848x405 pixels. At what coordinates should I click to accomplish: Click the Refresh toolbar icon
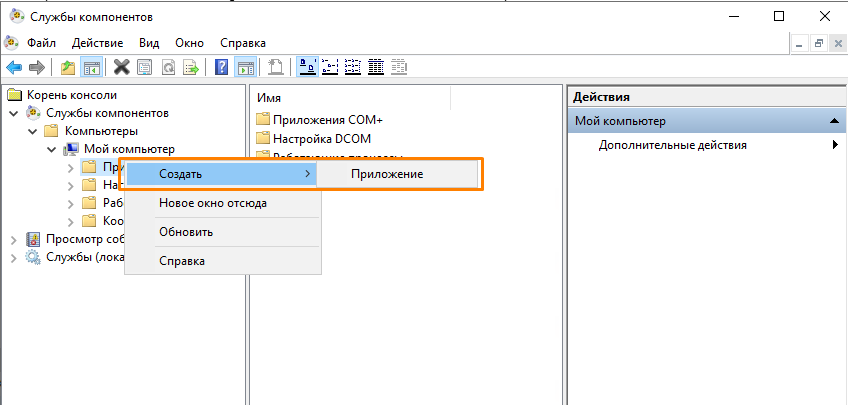point(167,67)
